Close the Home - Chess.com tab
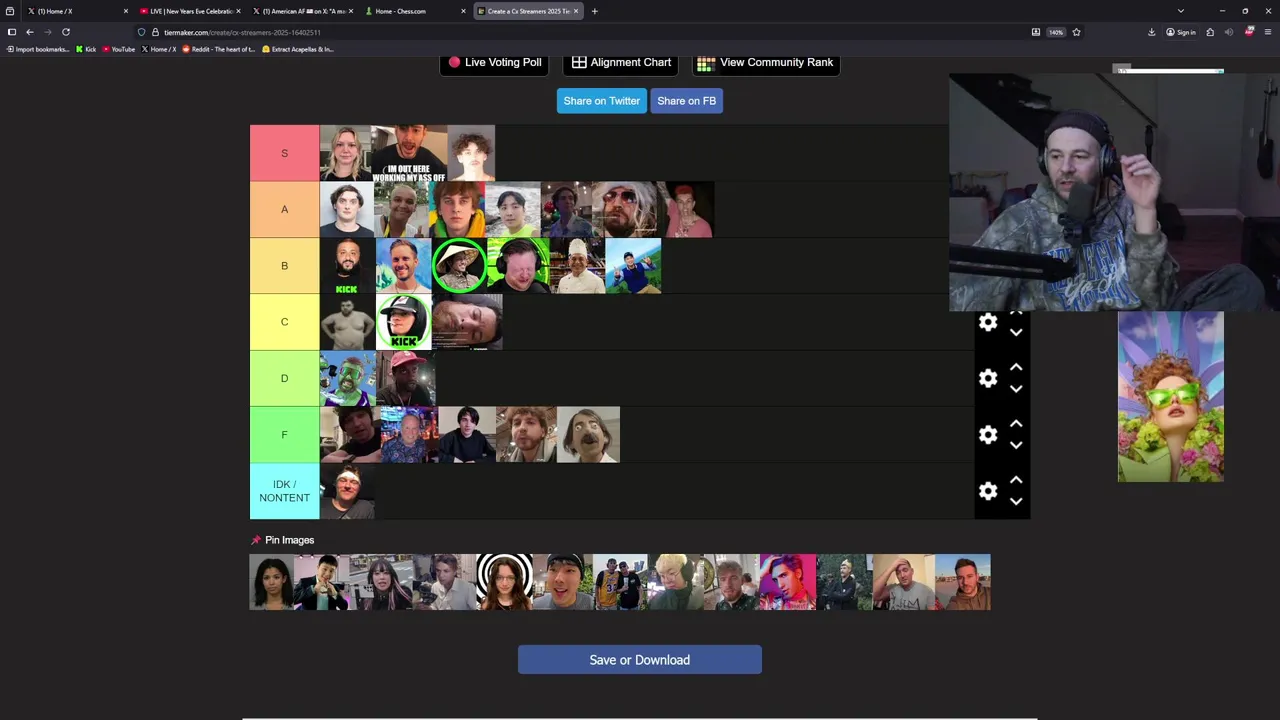Image resolution: width=1280 pixels, height=720 pixels. 463,11
